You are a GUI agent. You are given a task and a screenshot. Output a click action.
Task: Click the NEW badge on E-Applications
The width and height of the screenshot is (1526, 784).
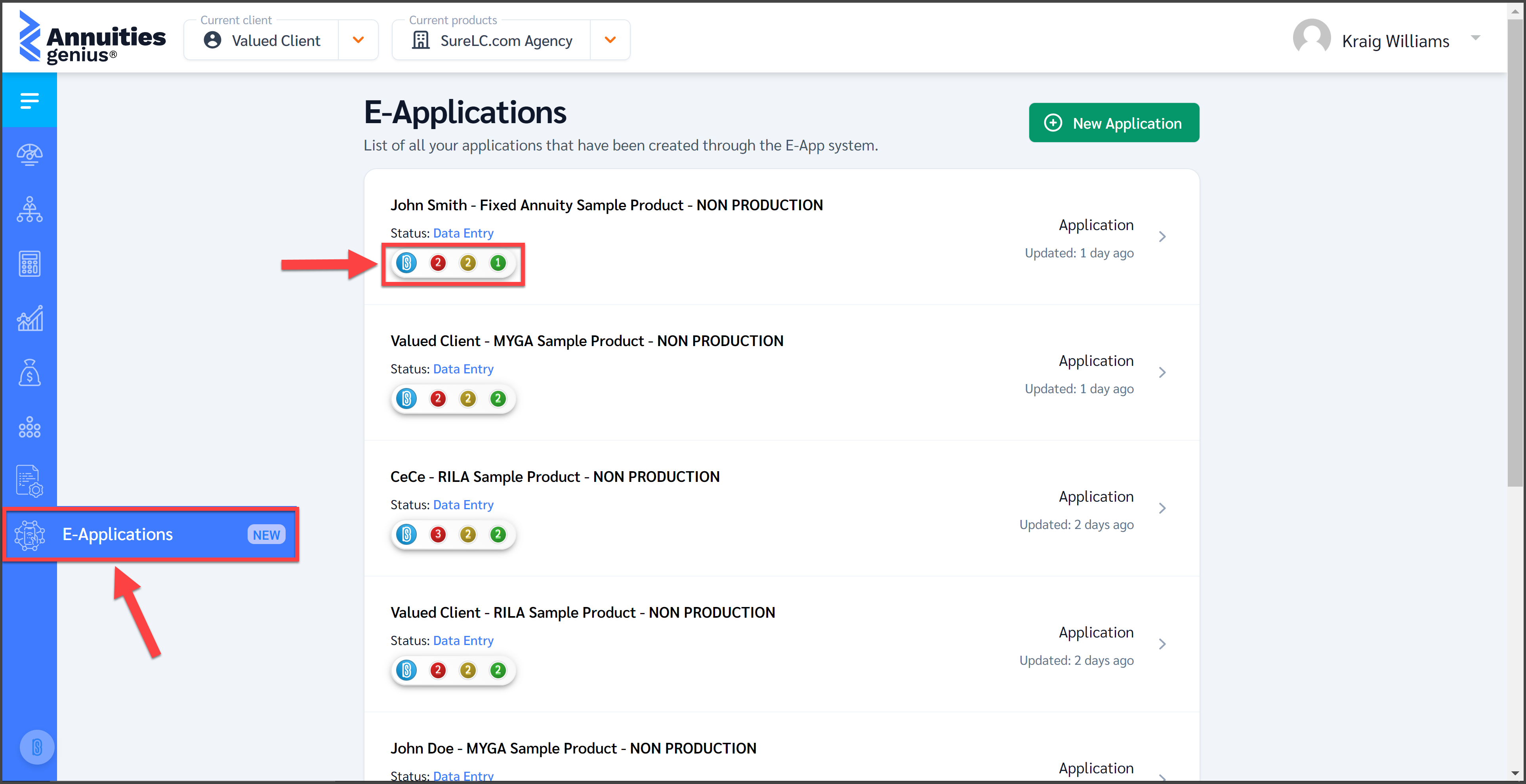(x=266, y=535)
